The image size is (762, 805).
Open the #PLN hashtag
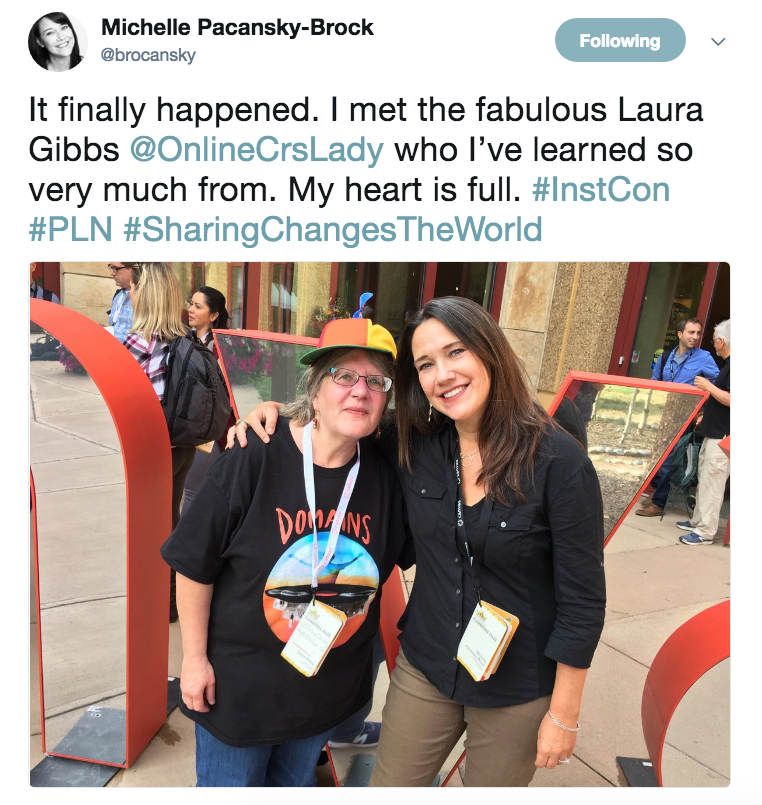[x=70, y=229]
